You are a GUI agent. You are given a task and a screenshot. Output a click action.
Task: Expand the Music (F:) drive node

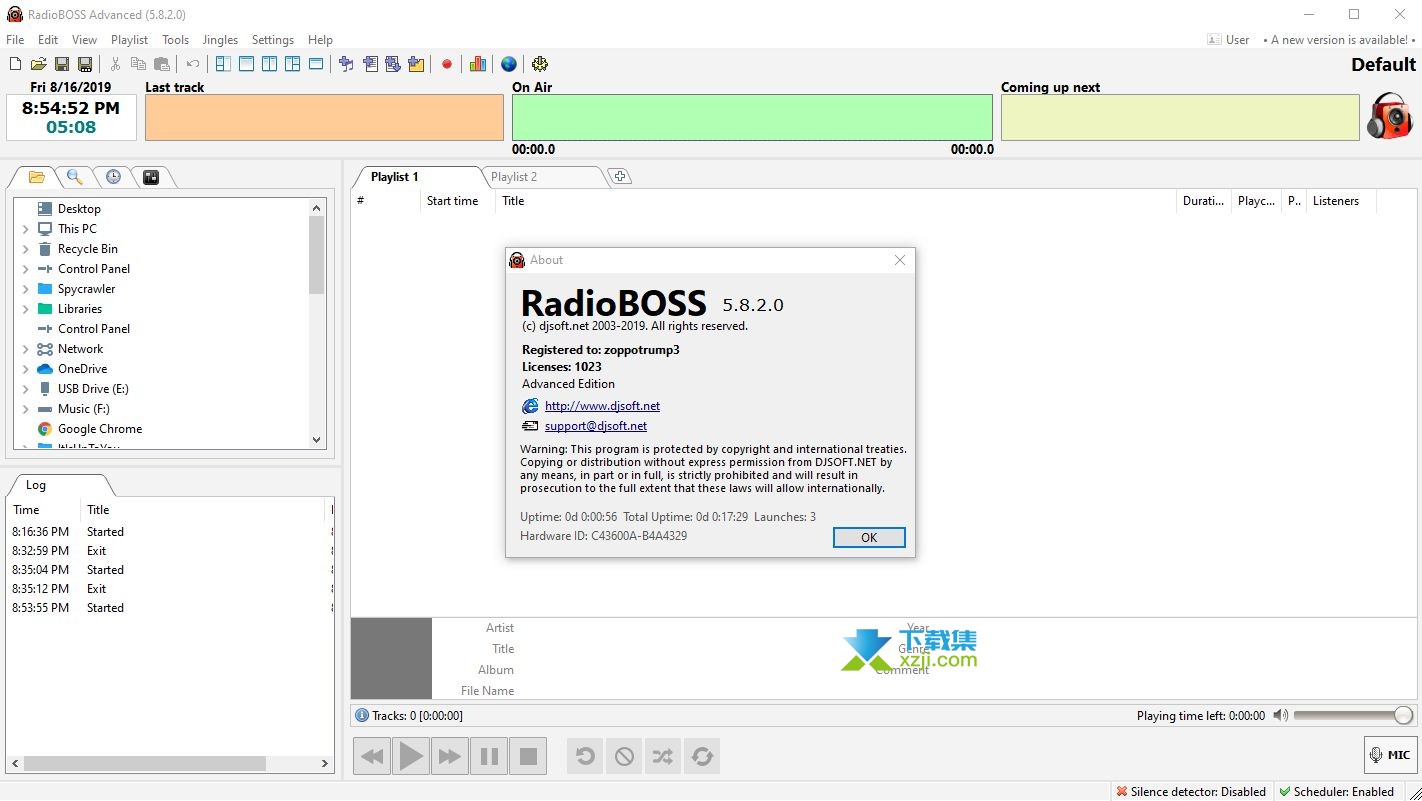25,409
